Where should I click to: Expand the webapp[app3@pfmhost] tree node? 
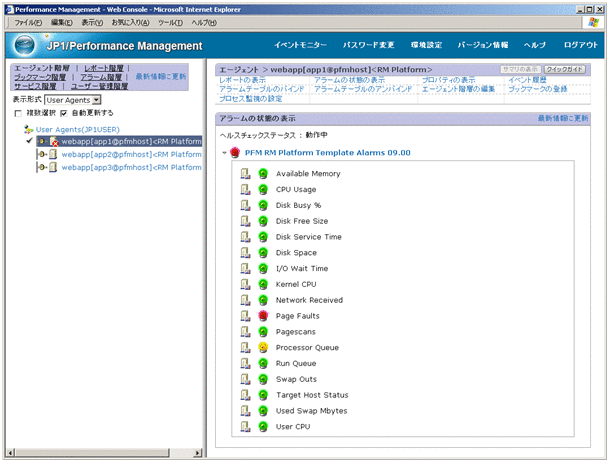(x=41, y=168)
